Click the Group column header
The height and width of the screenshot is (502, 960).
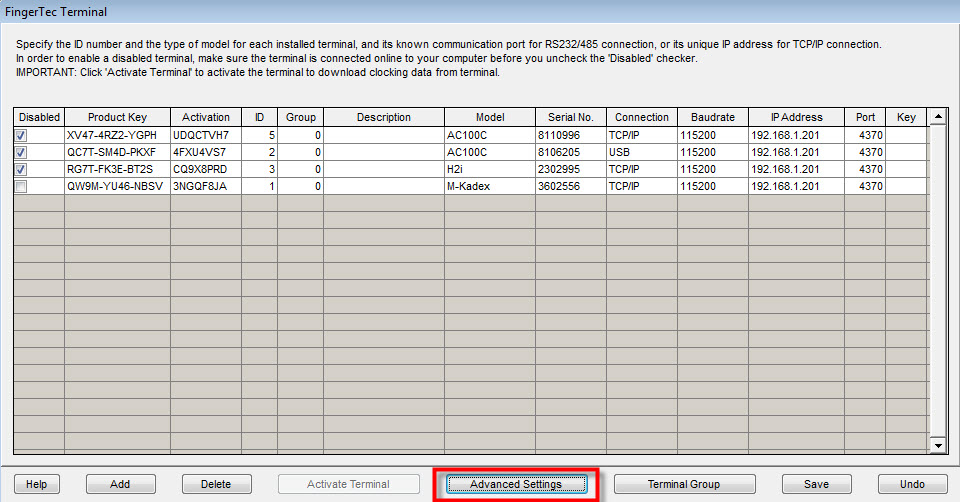coord(301,117)
